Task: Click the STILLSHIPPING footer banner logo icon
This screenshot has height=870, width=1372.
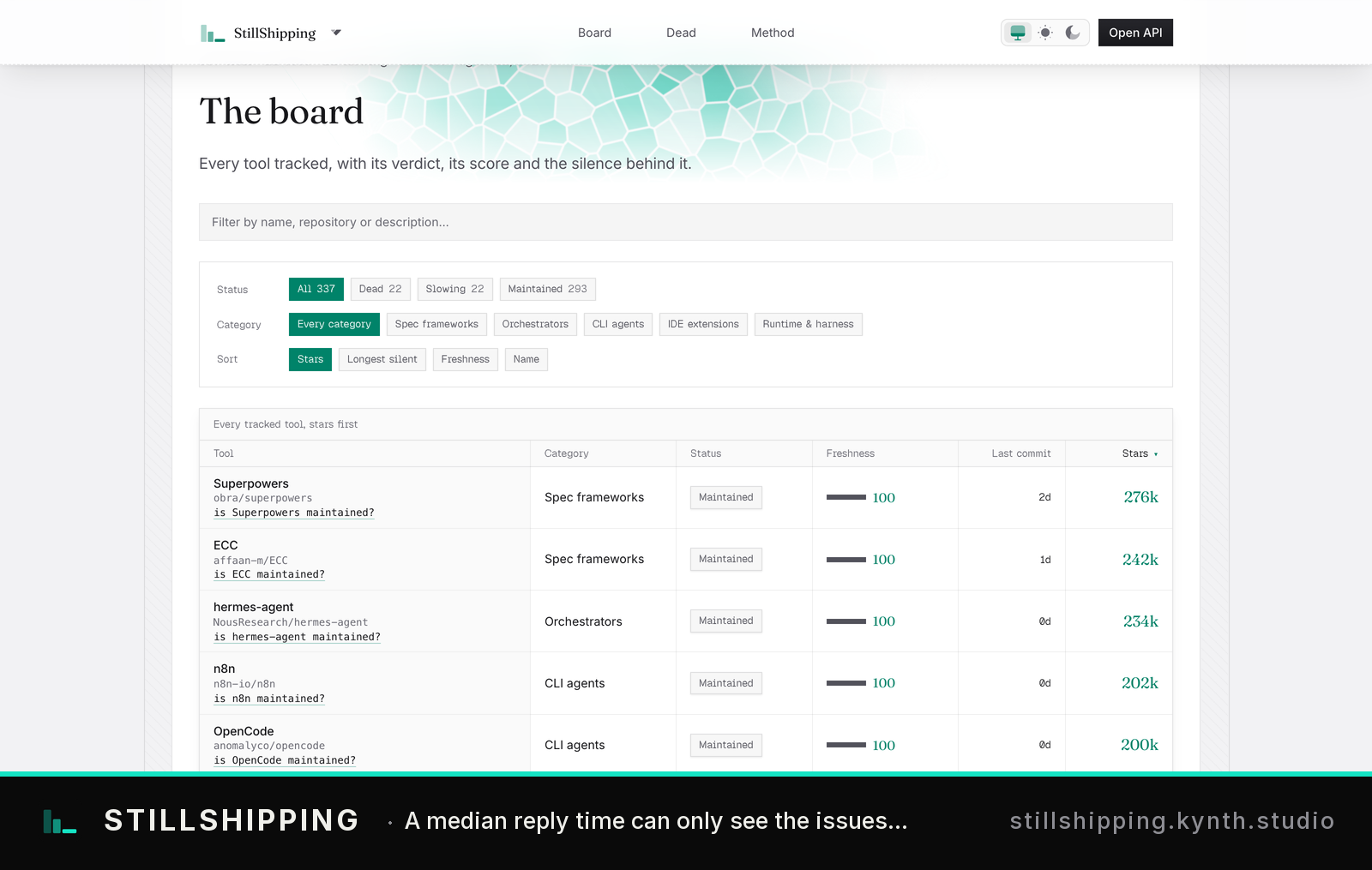Action: tap(60, 821)
